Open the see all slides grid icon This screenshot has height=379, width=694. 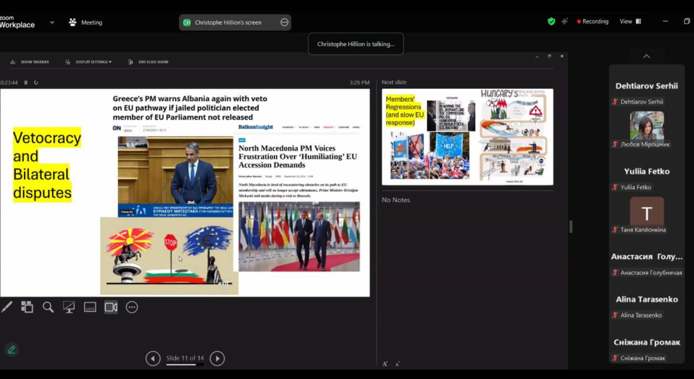tap(27, 307)
